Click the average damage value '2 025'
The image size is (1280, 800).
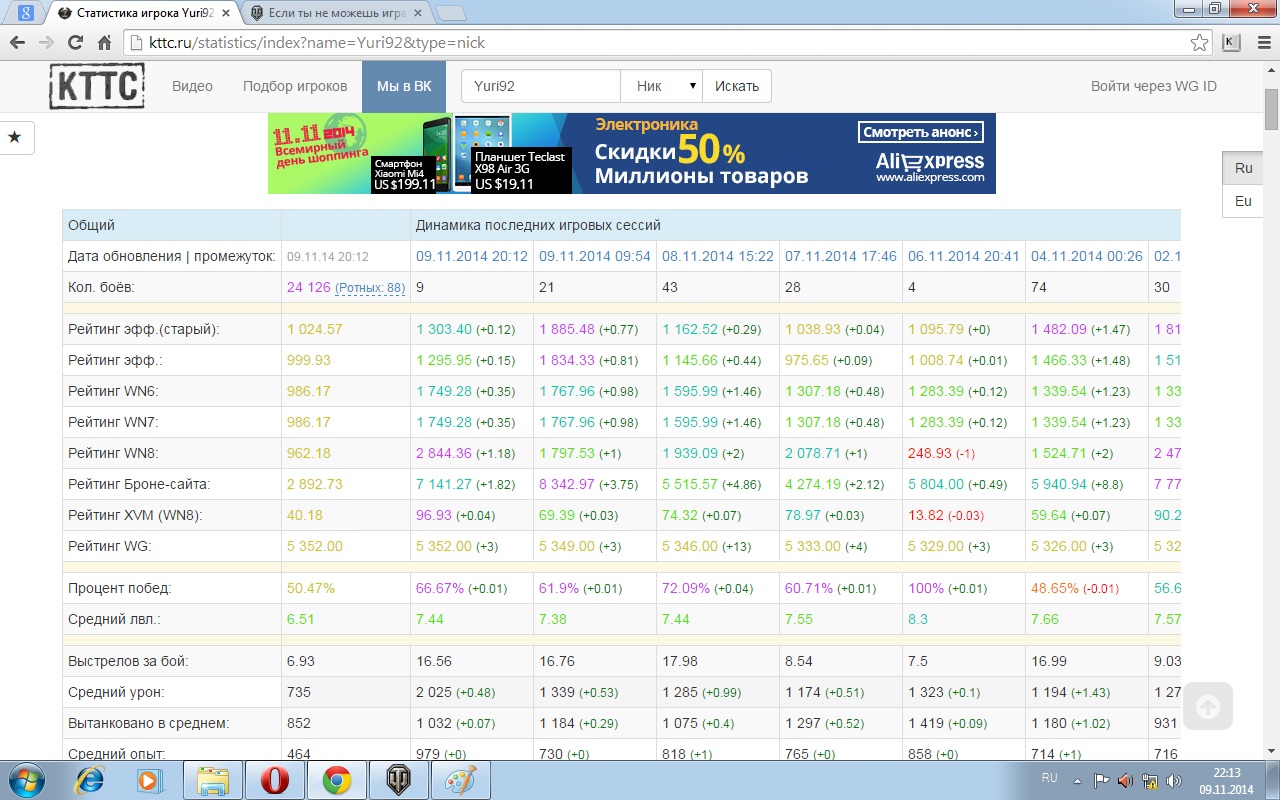pyautogui.click(x=434, y=692)
